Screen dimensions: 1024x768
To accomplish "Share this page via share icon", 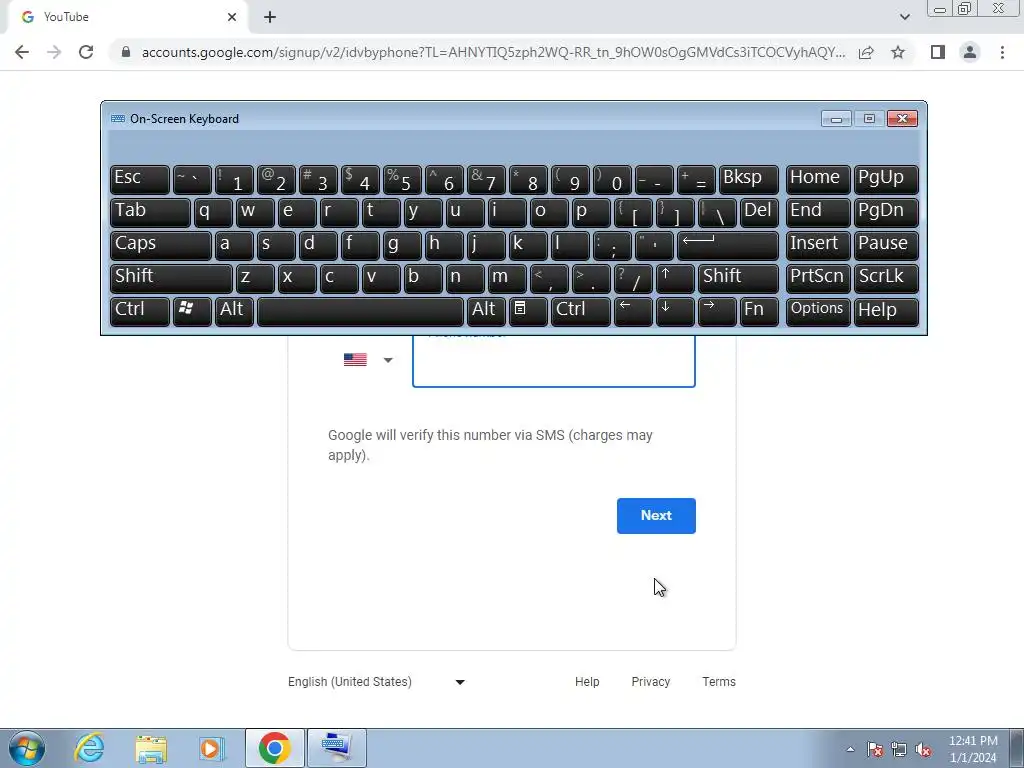I will point(866,52).
